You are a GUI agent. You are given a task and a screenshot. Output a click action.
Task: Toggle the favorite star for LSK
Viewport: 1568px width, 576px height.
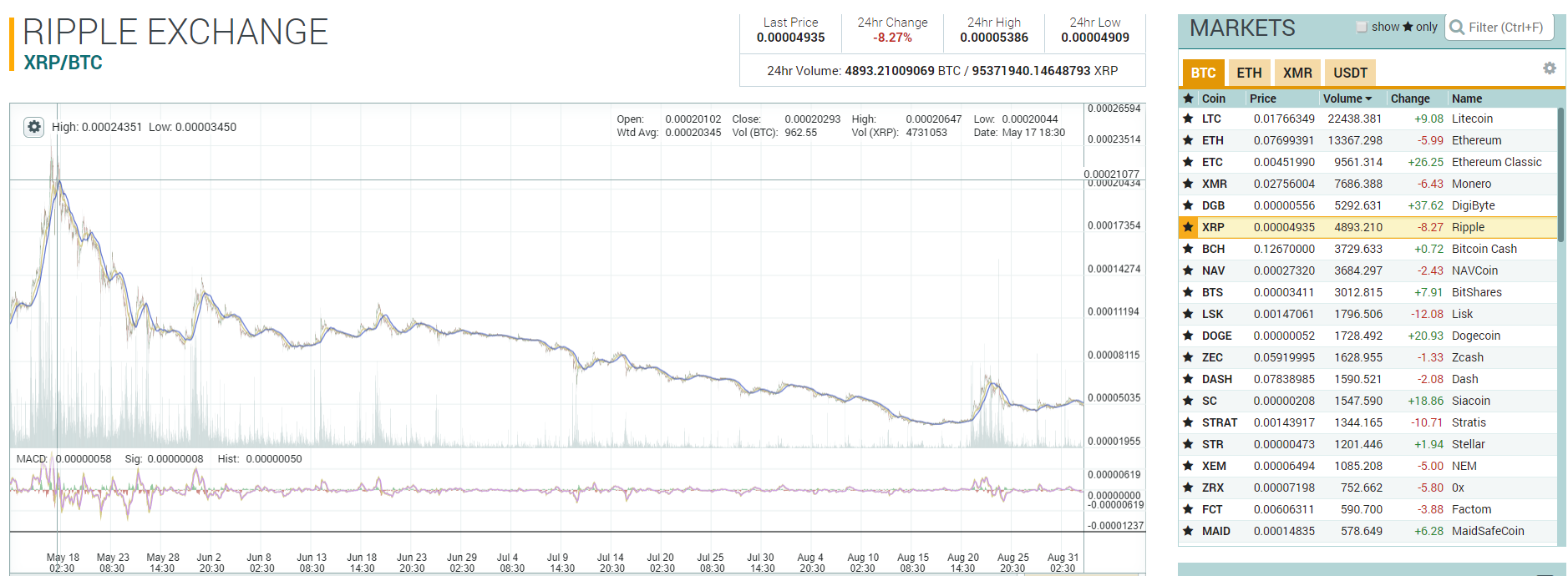pos(1188,314)
